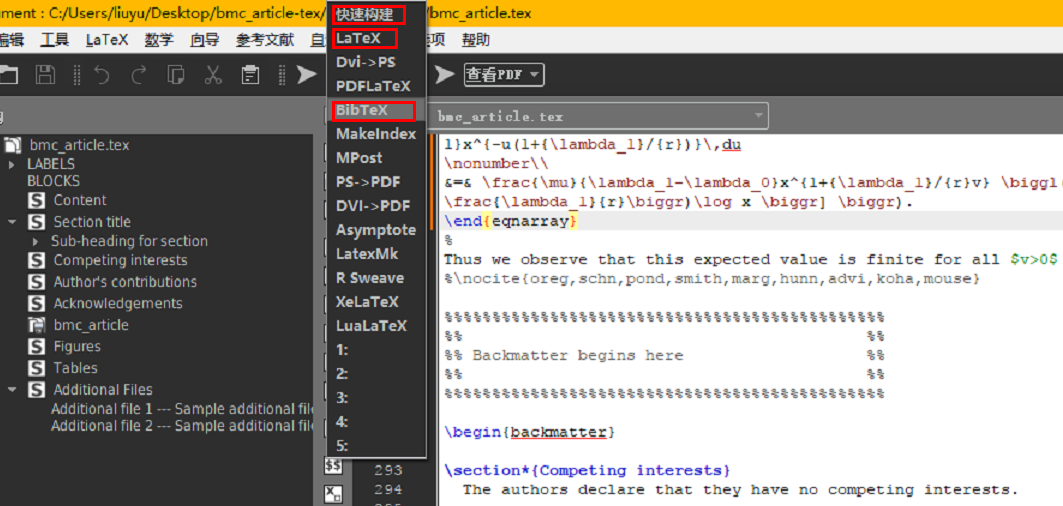Click the BLOCKS tree entry
This screenshot has width=1063, height=506.
(54, 181)
